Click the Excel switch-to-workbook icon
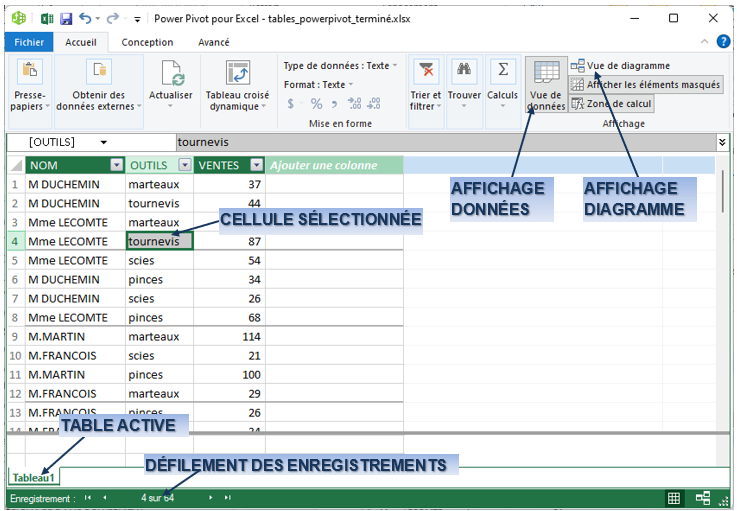Viewport: 737px width, 511px height. click(x=47, y=19)
